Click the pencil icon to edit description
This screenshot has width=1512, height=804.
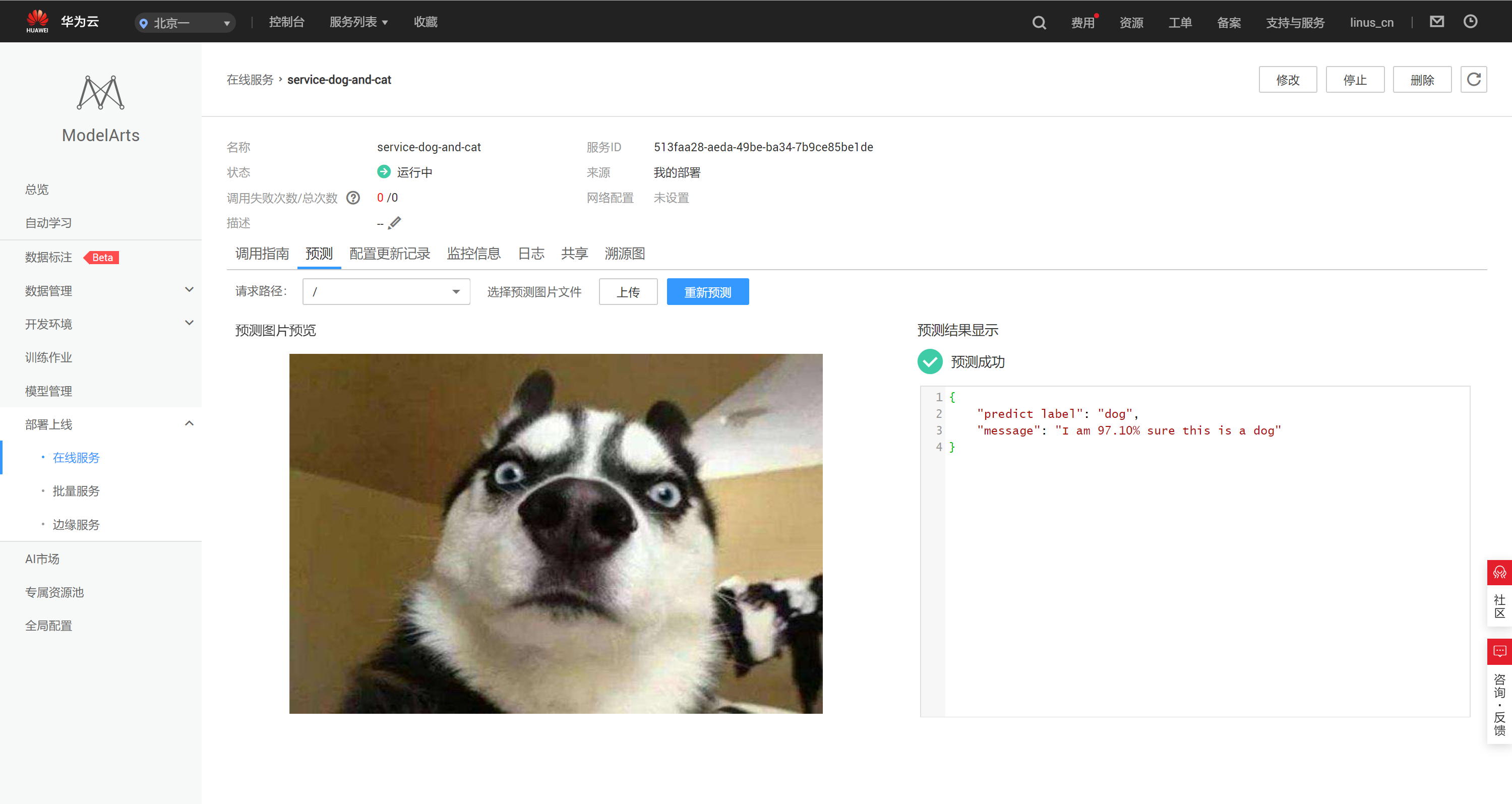pyautogui.click(x=395, y=223)
